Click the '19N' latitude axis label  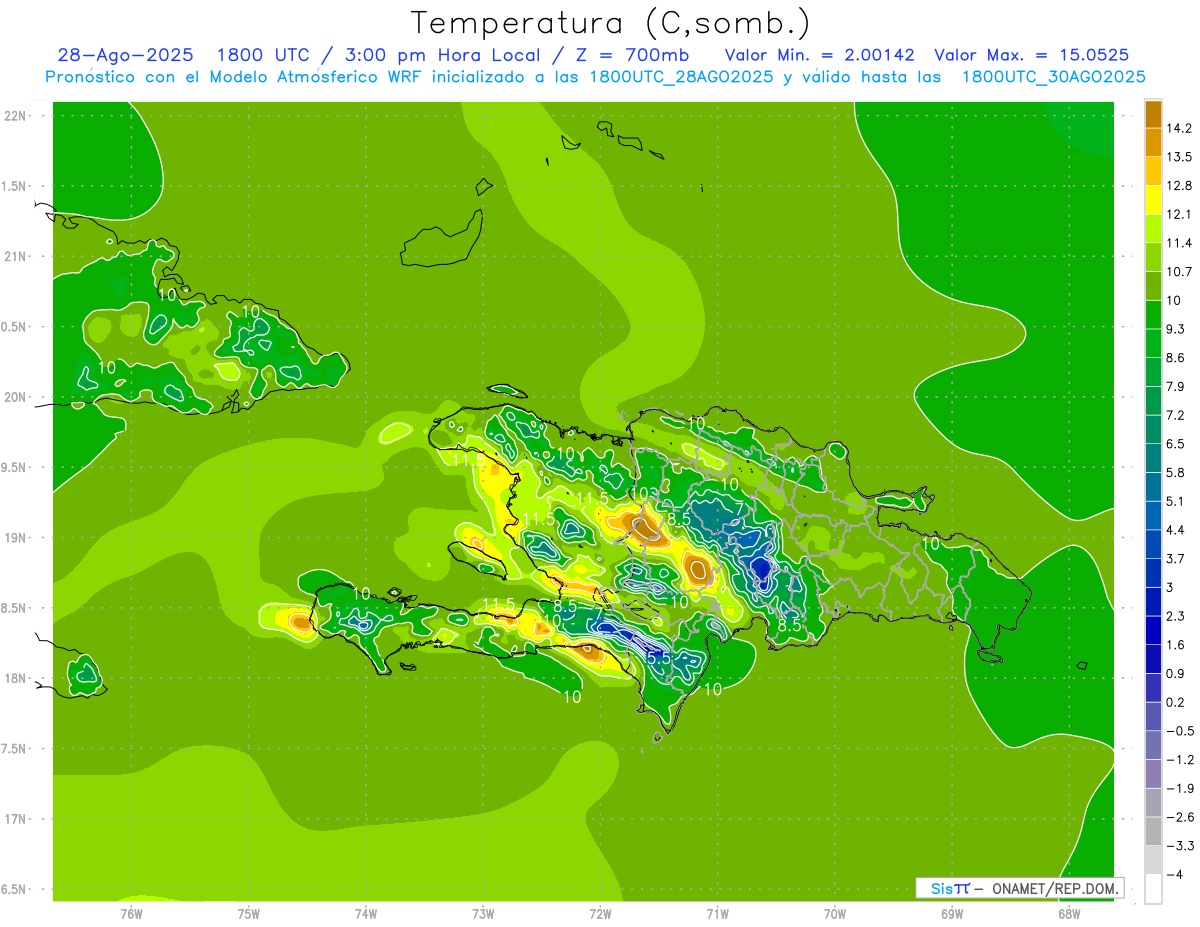click(15, 538)
